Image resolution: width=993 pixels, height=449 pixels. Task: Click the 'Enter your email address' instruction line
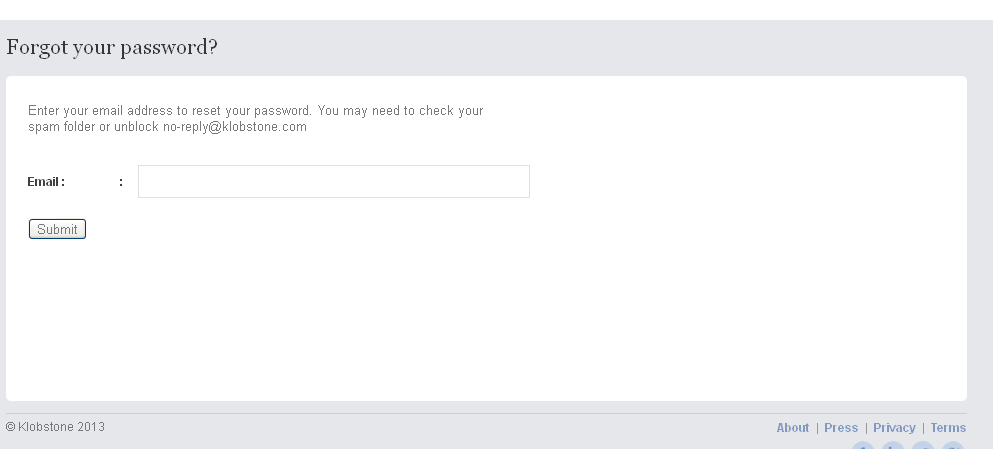tap(170, 111)
